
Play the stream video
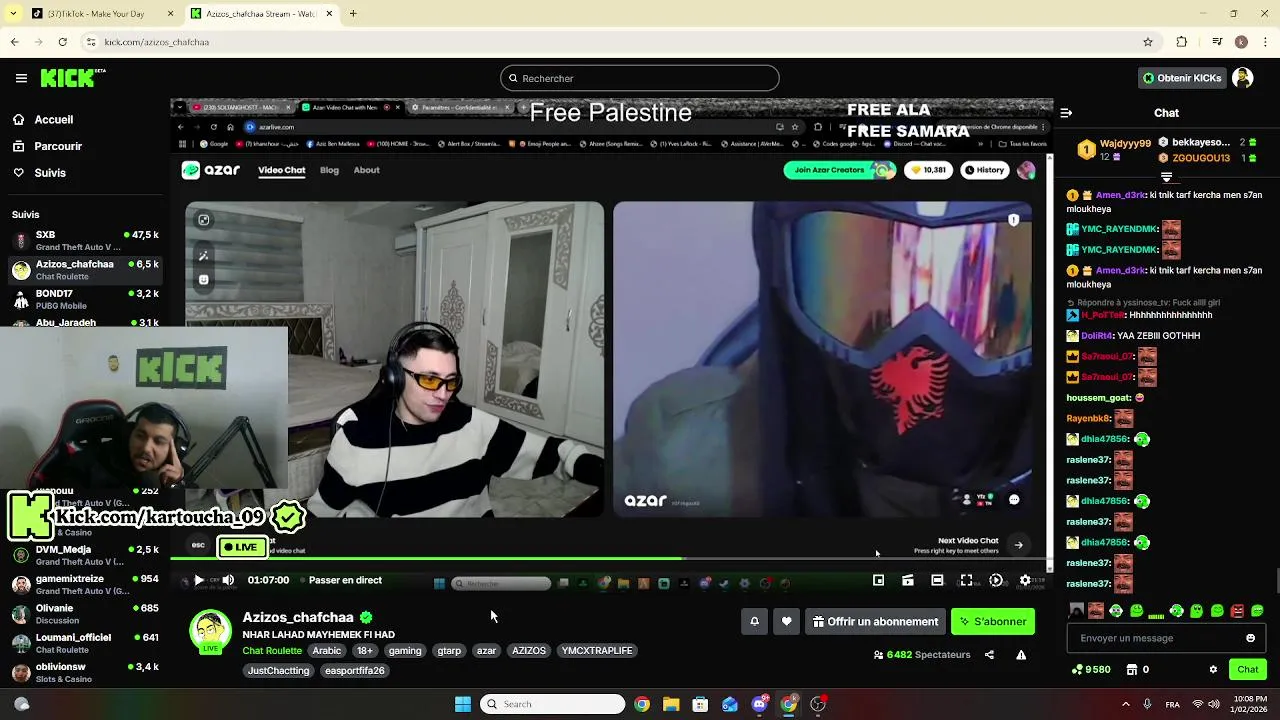click(198, 580)
